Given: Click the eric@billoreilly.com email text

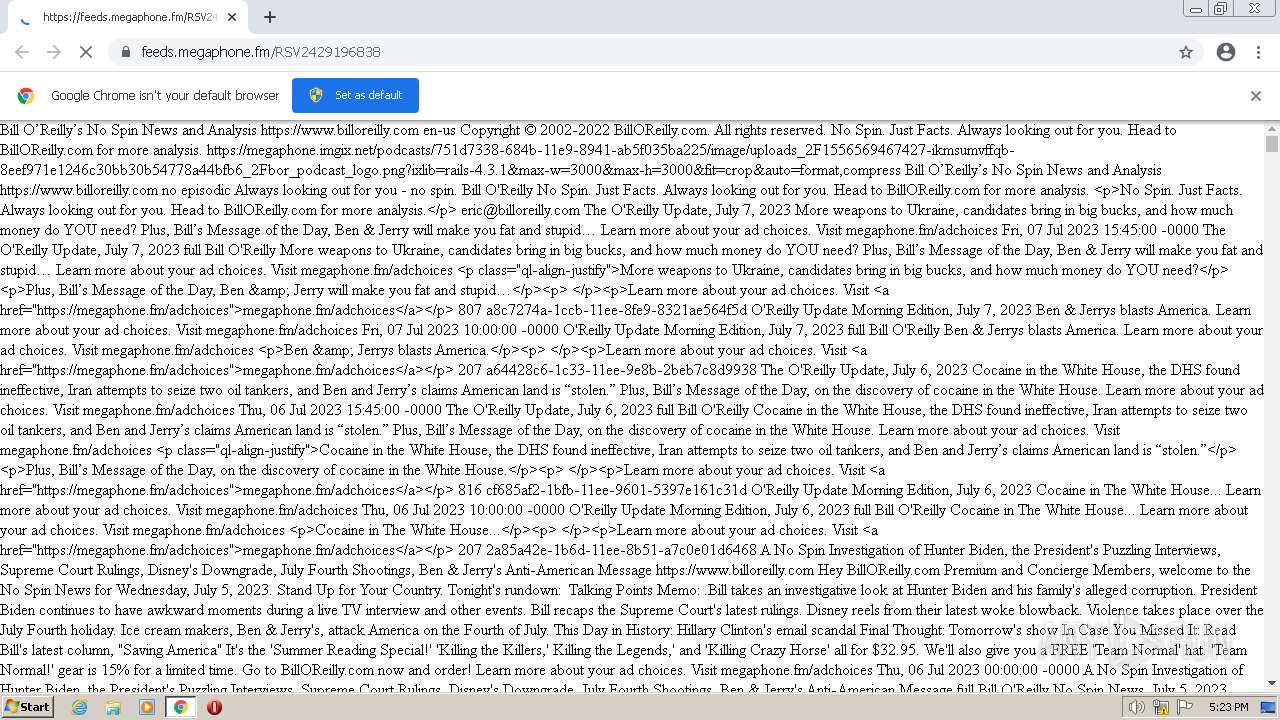Looking at the screenshot, I should tap(520, 210).
